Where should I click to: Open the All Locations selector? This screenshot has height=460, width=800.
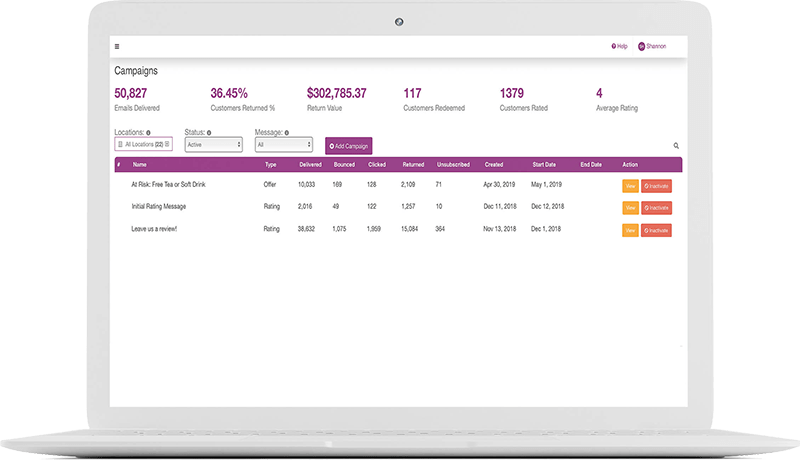(x=144, y=144)
